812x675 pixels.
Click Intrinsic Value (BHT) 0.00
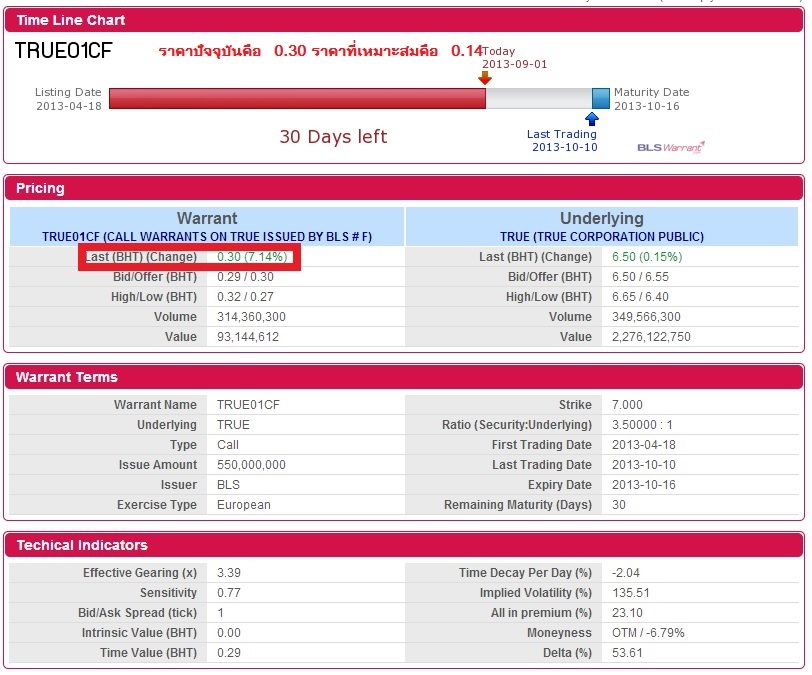click(229, 633)
